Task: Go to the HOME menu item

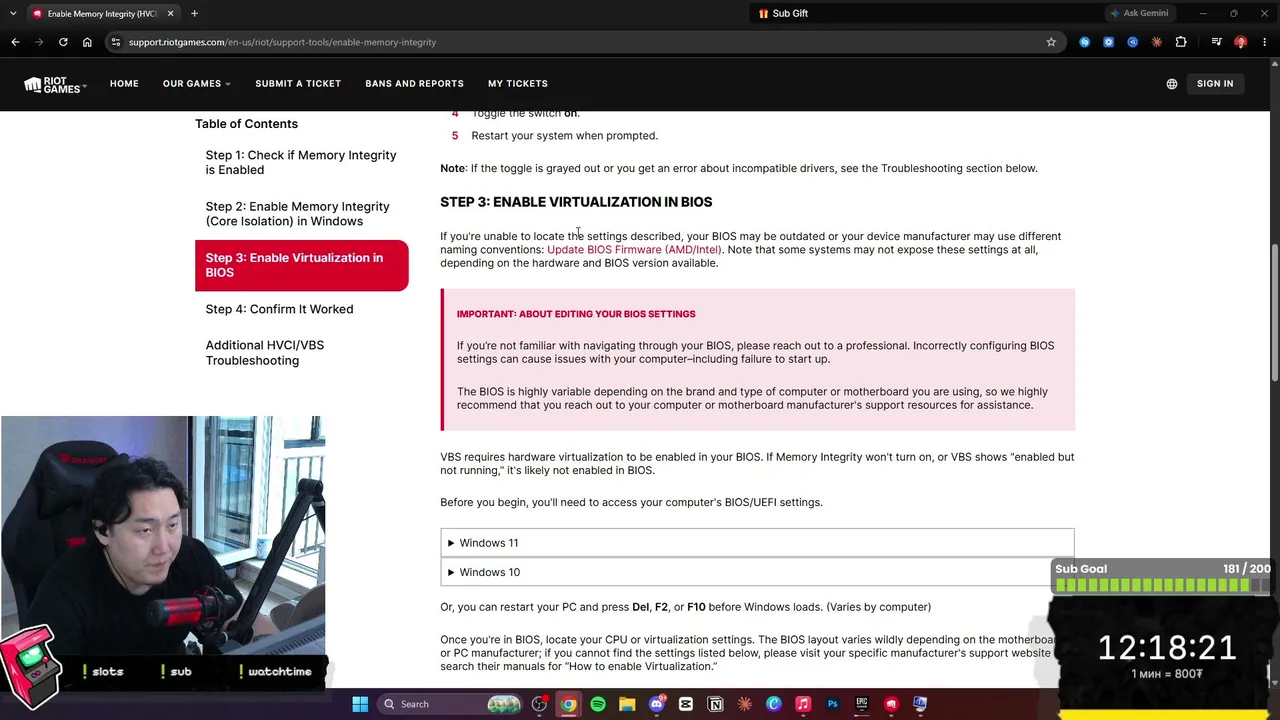Action: tap(124, 84)
